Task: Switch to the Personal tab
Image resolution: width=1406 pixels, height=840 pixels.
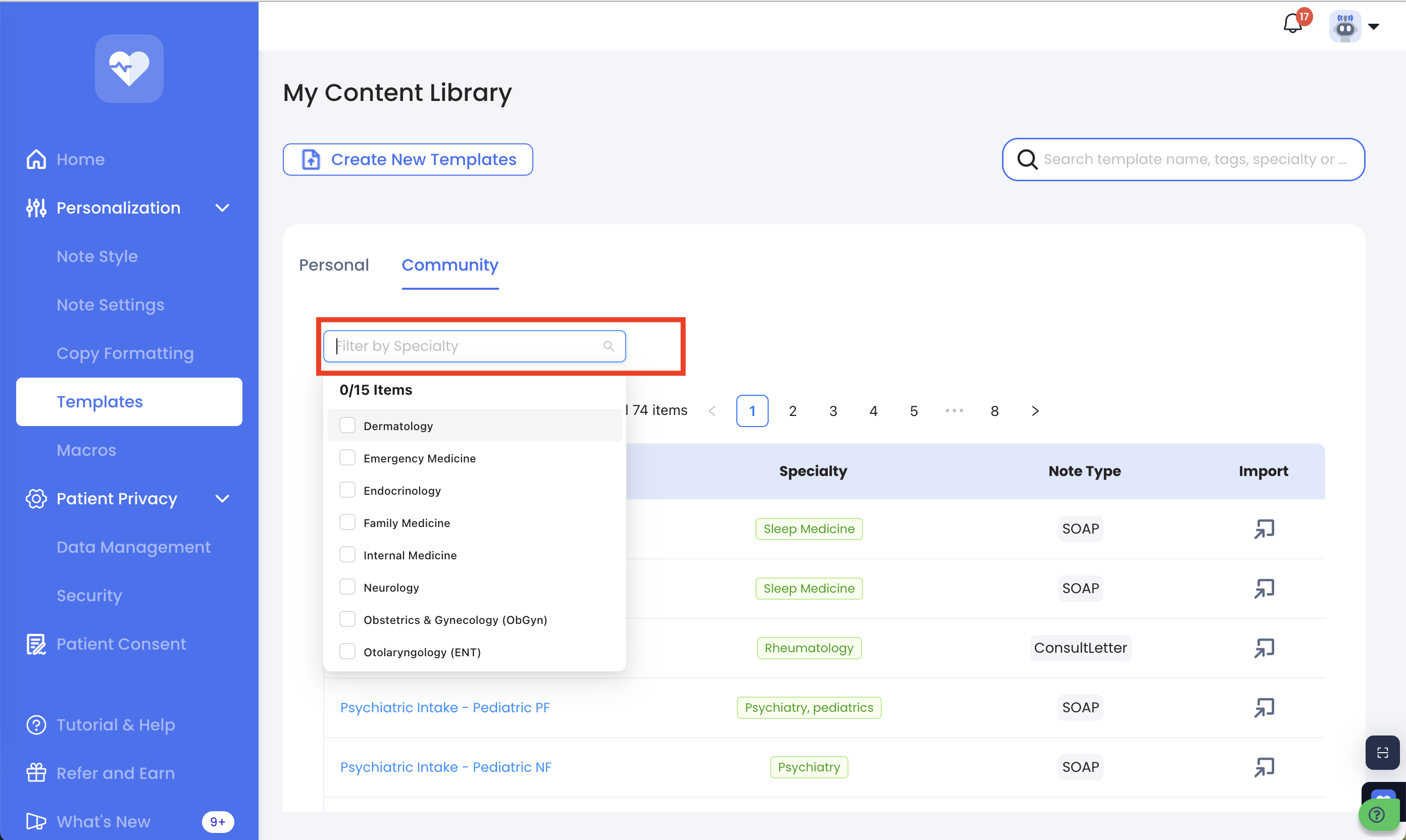Action: tap(333, 265)
